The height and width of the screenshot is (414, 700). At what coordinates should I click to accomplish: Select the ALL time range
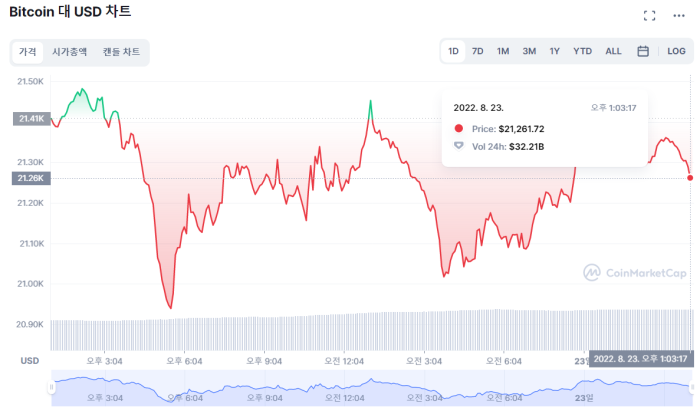[613, 51]
